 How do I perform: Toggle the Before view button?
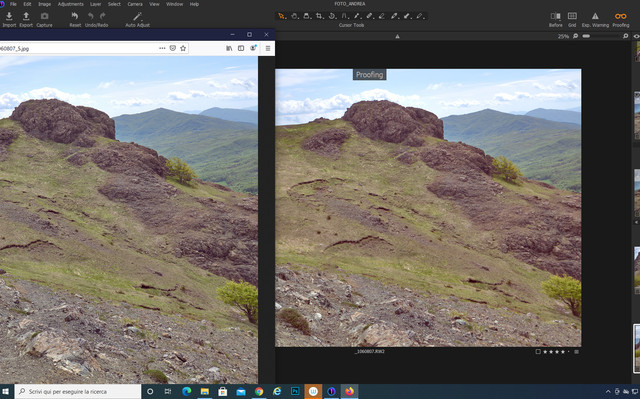556,16
